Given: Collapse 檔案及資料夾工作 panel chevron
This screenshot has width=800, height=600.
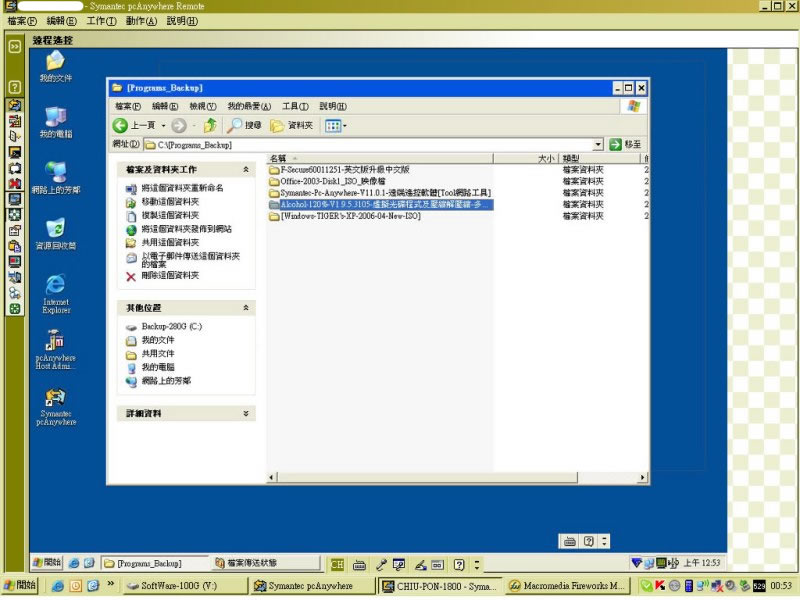Looking at the screenshot, I should pyautogui.click(x=246, y=169).
